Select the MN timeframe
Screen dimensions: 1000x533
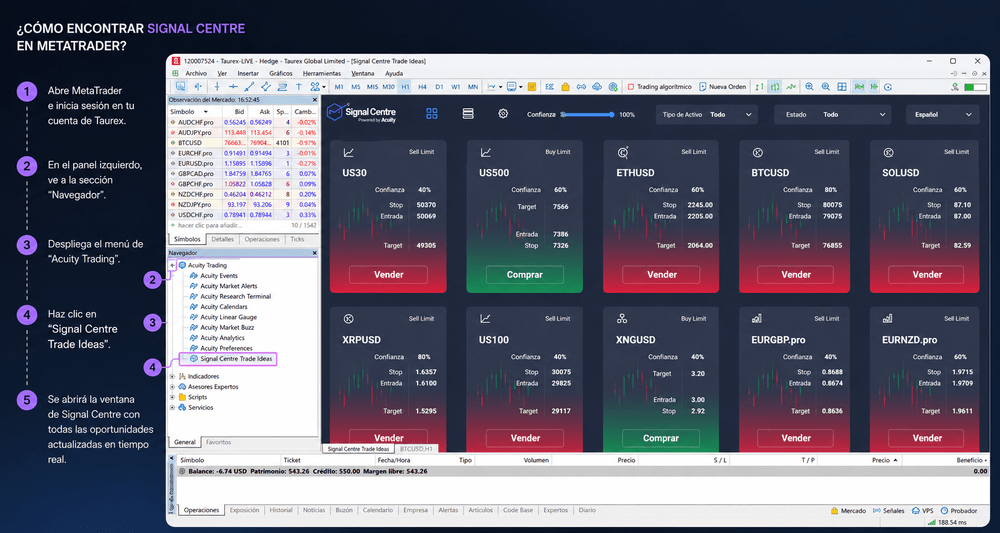(x=473, y=87)
